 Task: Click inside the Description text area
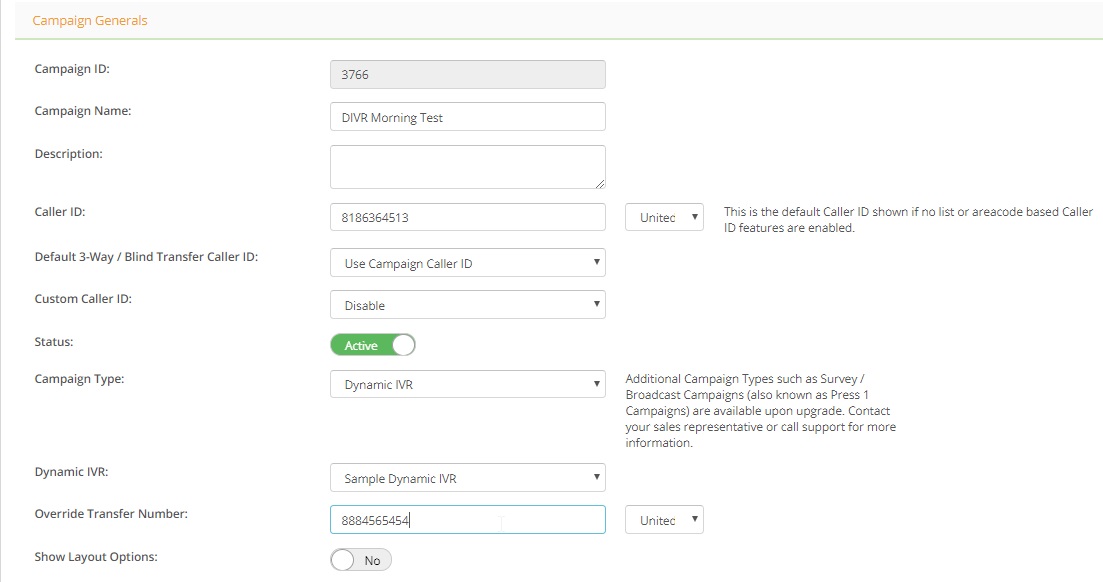pos(467,166)
